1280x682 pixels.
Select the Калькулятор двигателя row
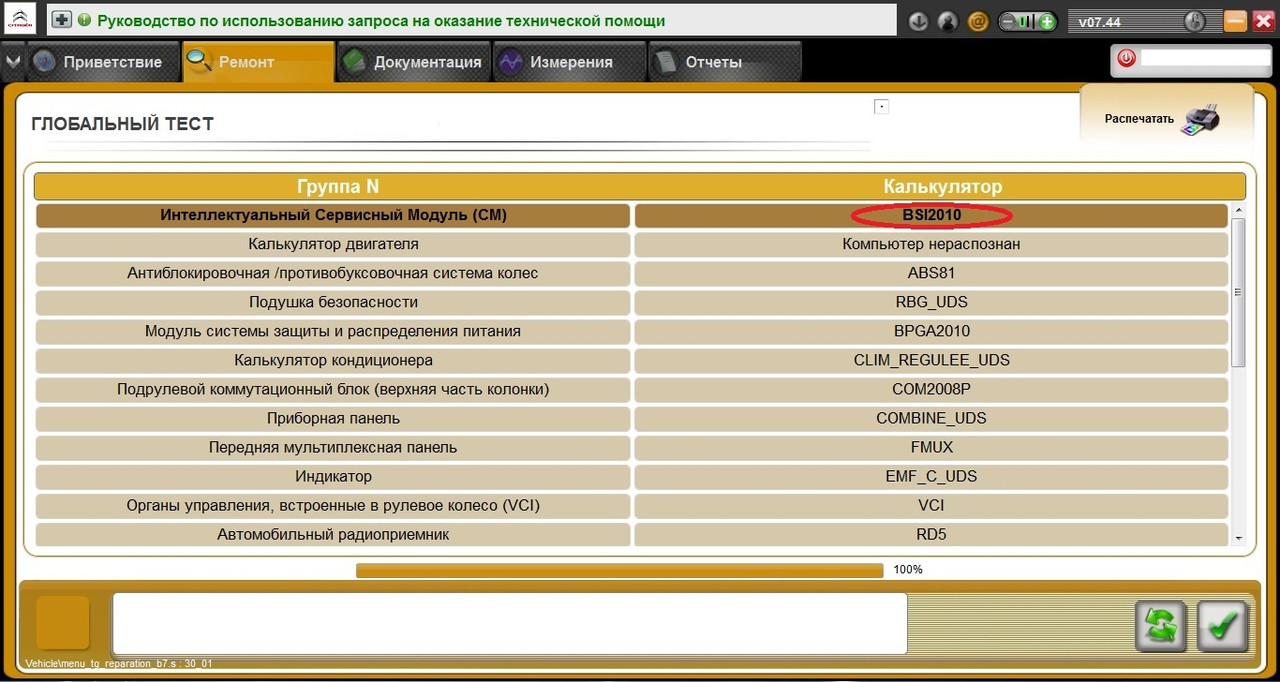coord(333,244)
